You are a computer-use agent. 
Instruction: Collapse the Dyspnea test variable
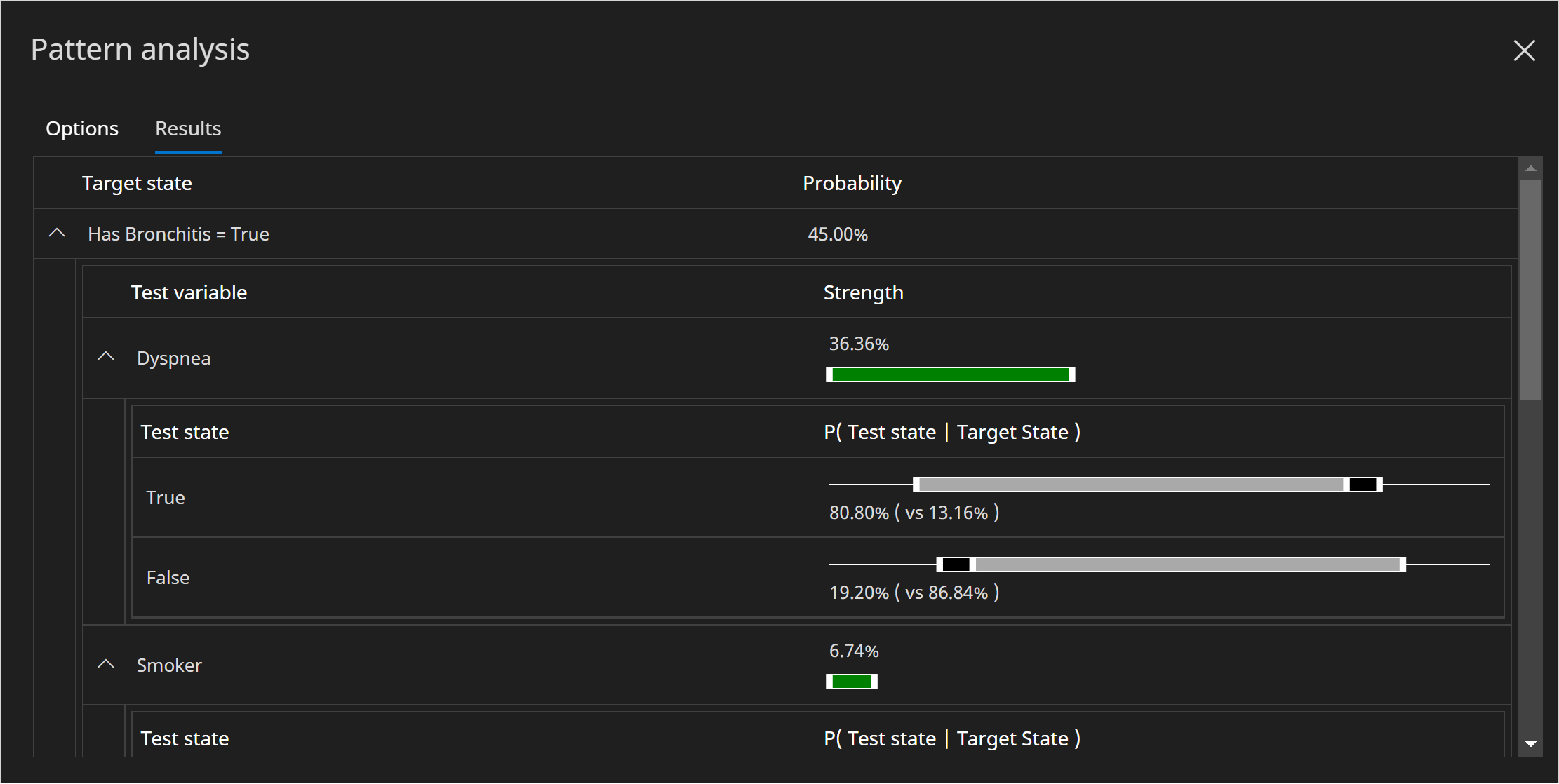[106, 356]
